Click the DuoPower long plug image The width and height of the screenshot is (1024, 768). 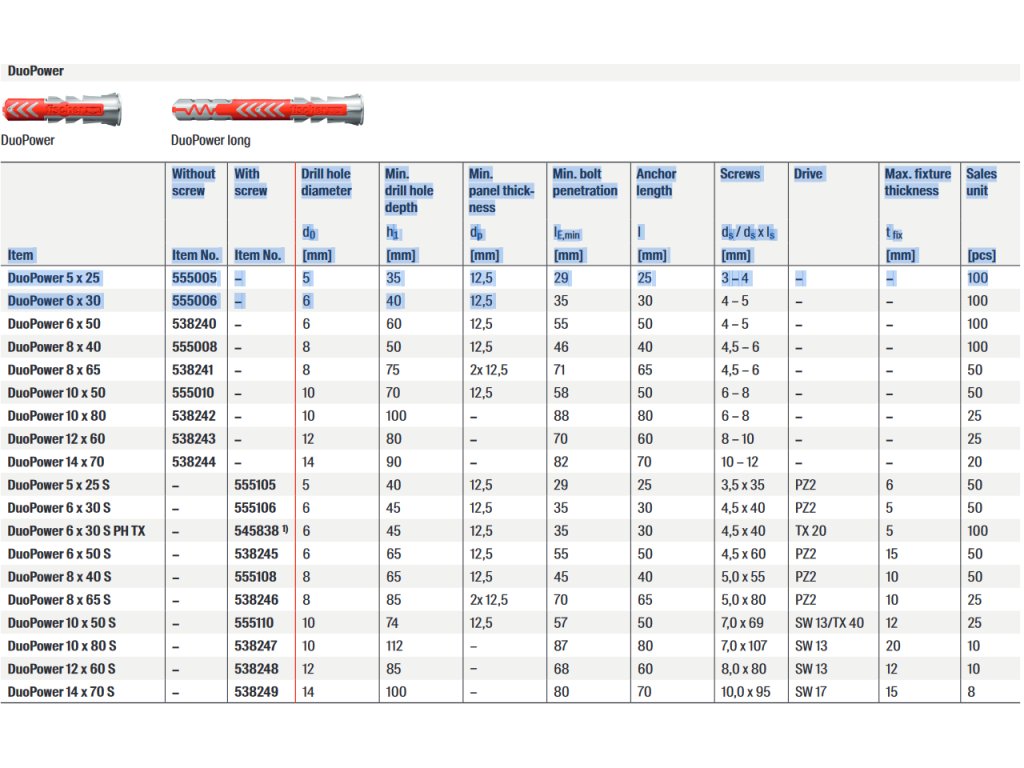pos(267,108)
